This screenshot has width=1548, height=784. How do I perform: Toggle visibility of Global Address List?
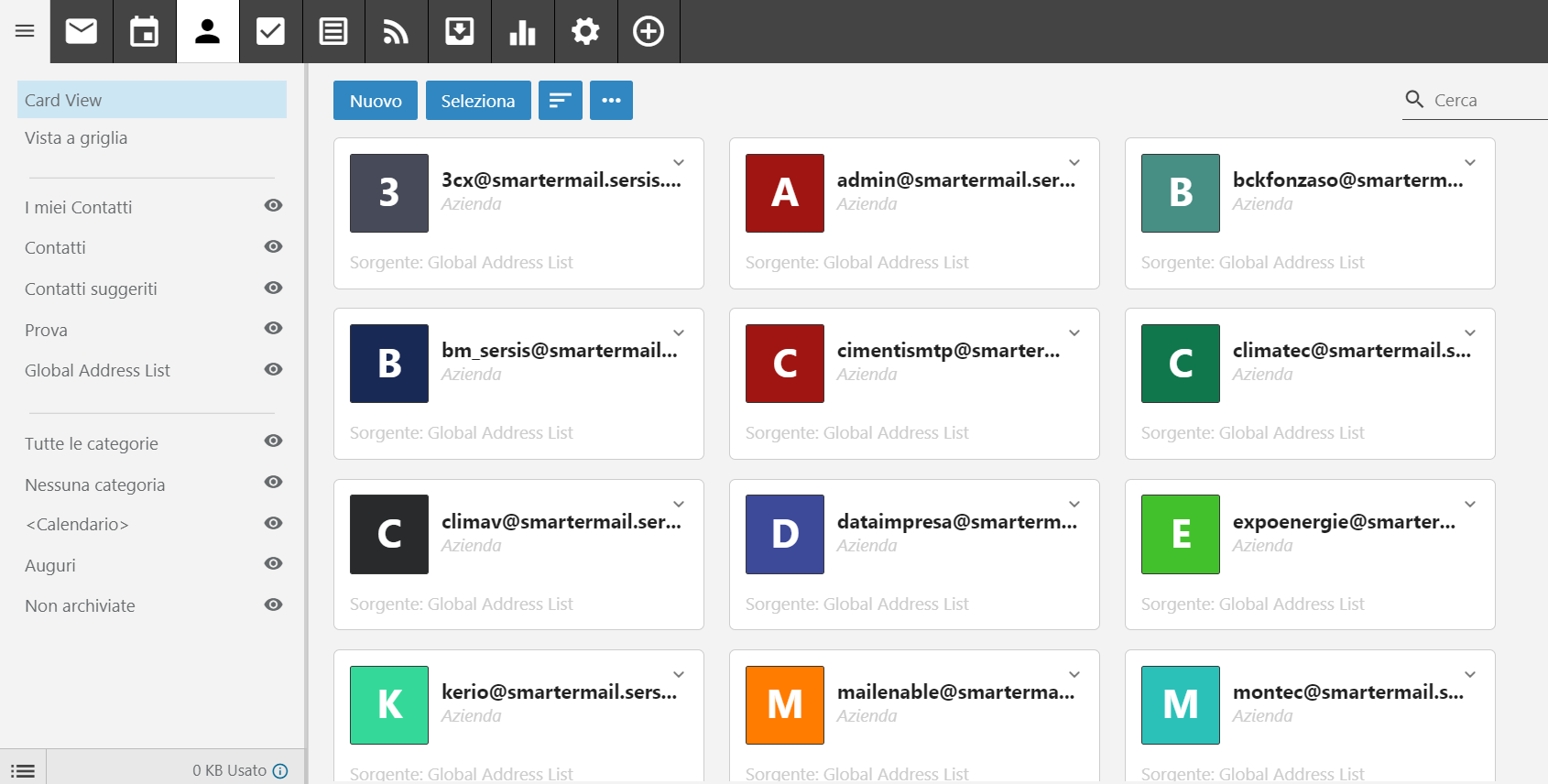click(x=273, y=369)
